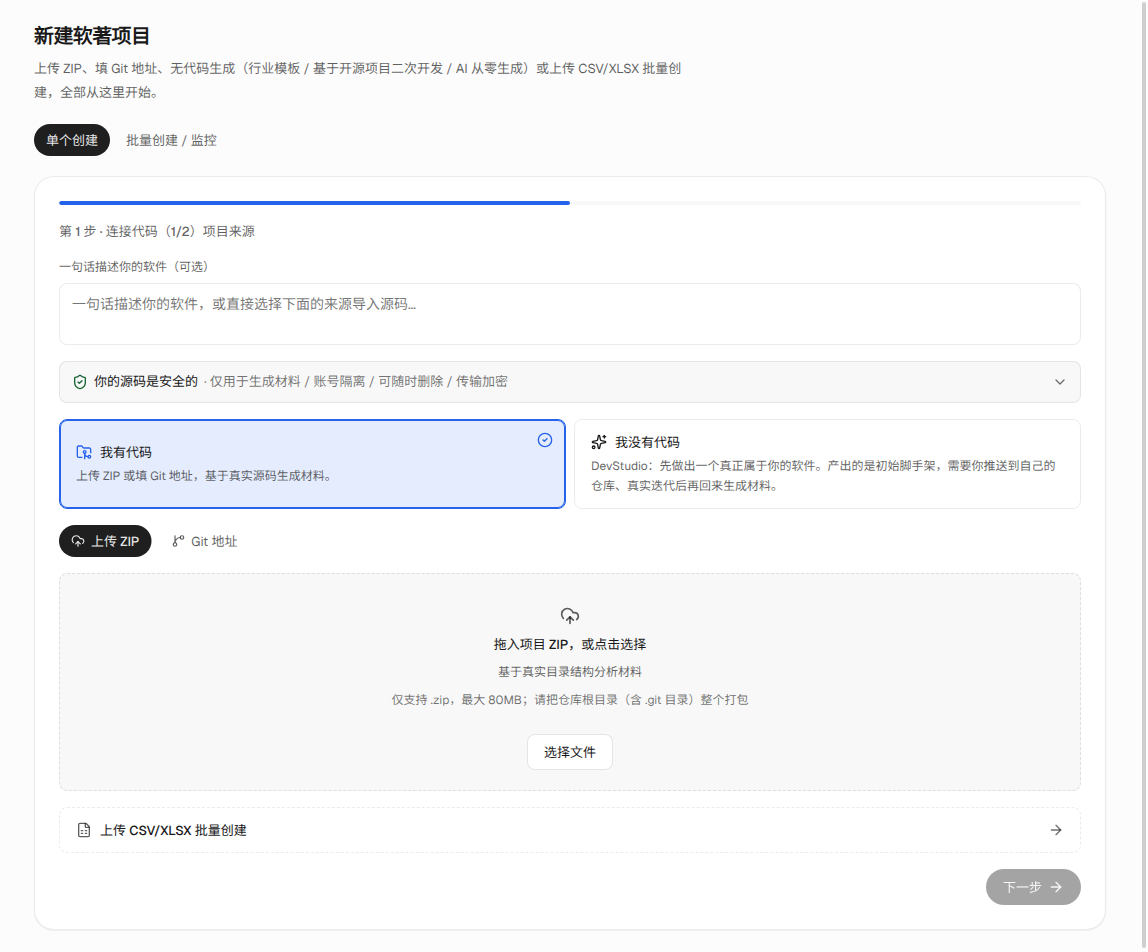Click the 新建软著项目 page heading

[x=92, y=36]
